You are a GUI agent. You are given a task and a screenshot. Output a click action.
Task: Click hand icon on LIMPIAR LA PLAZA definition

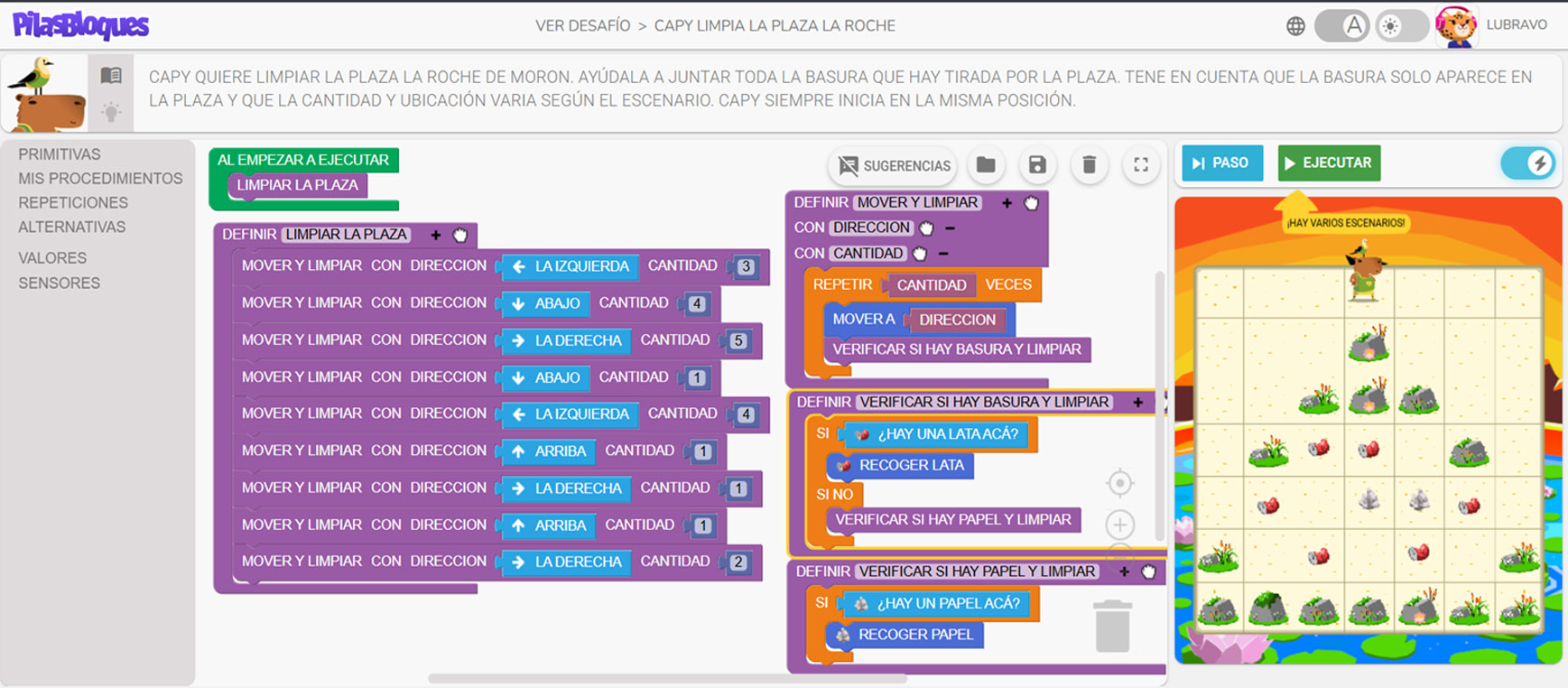click(460, 235)
